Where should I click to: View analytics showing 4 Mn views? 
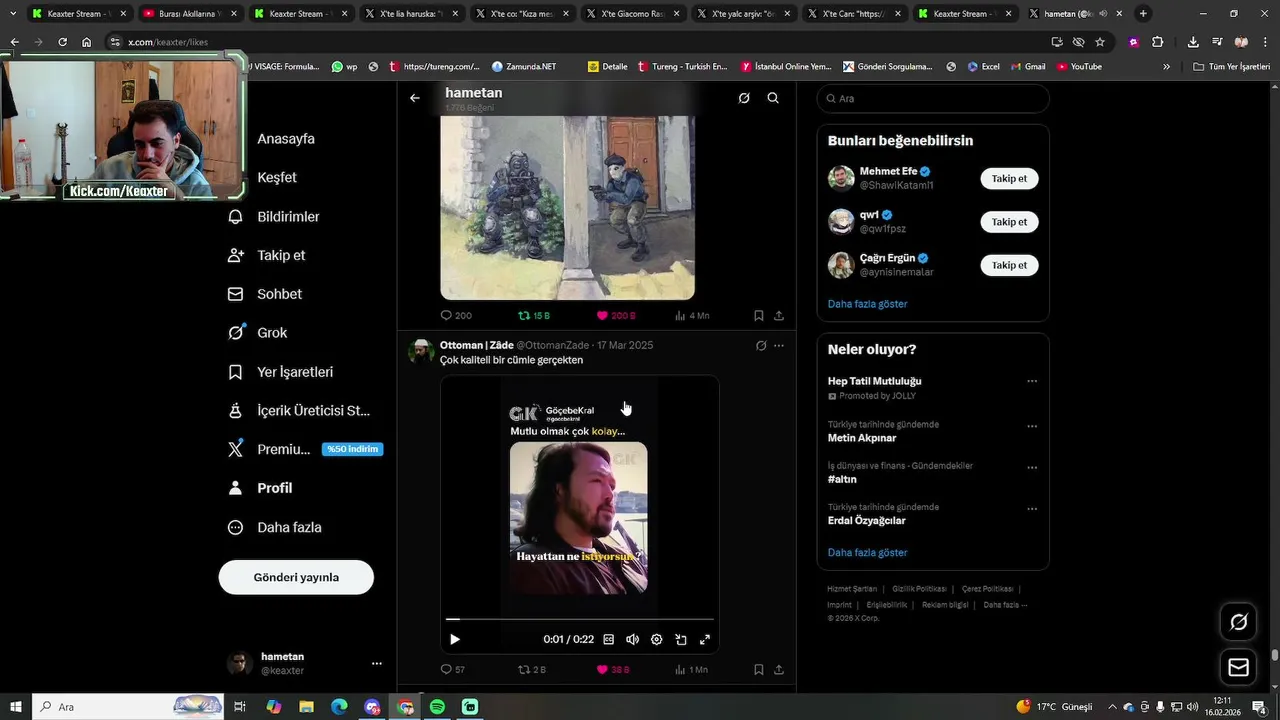(x=692, y=315)
